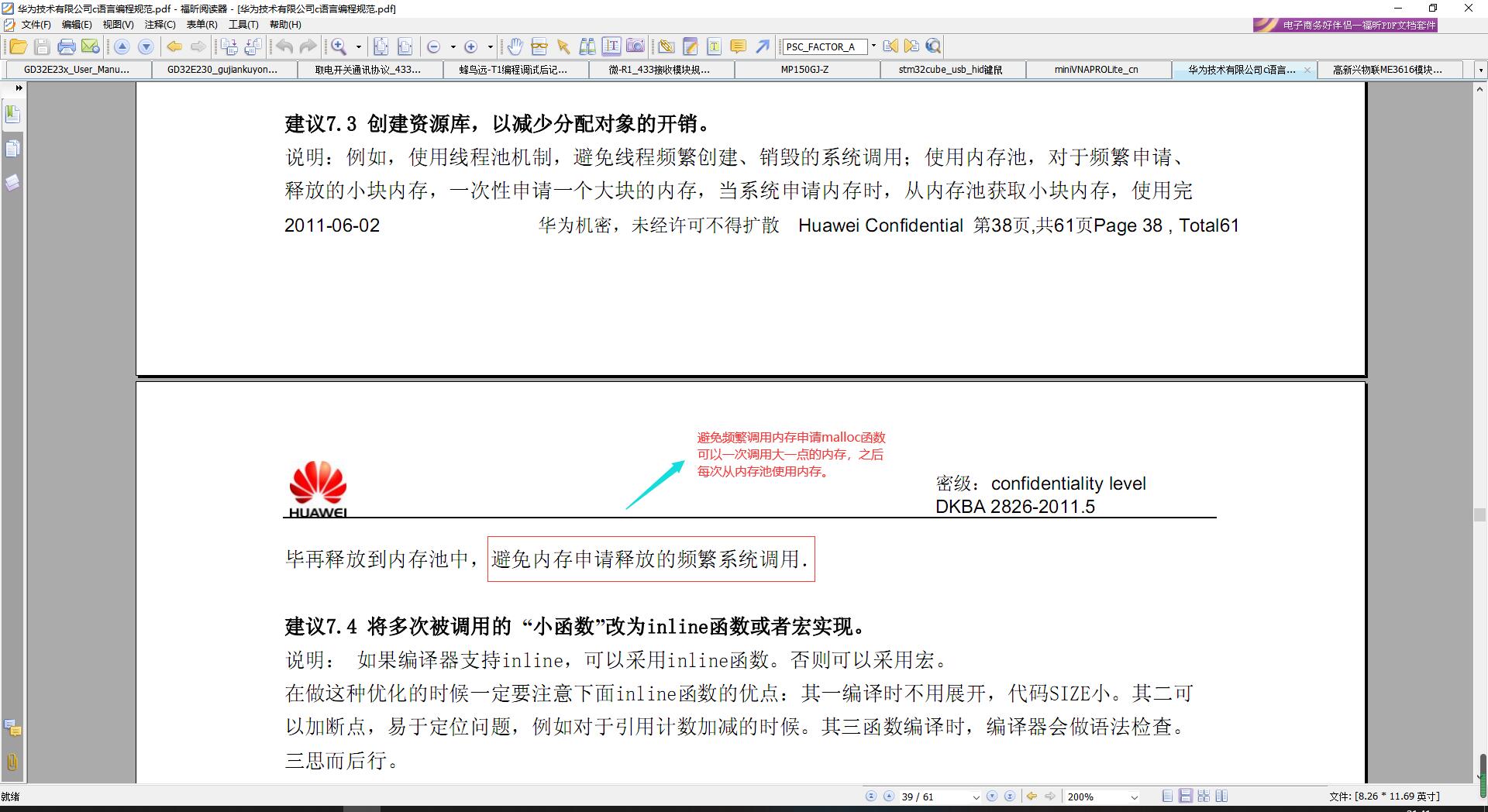Image resolution: width=1488 pixels, height=812 pixels.
Task: Expand the search field dropdown next to PSC_FACTOR_A
Action: (874, 46)
